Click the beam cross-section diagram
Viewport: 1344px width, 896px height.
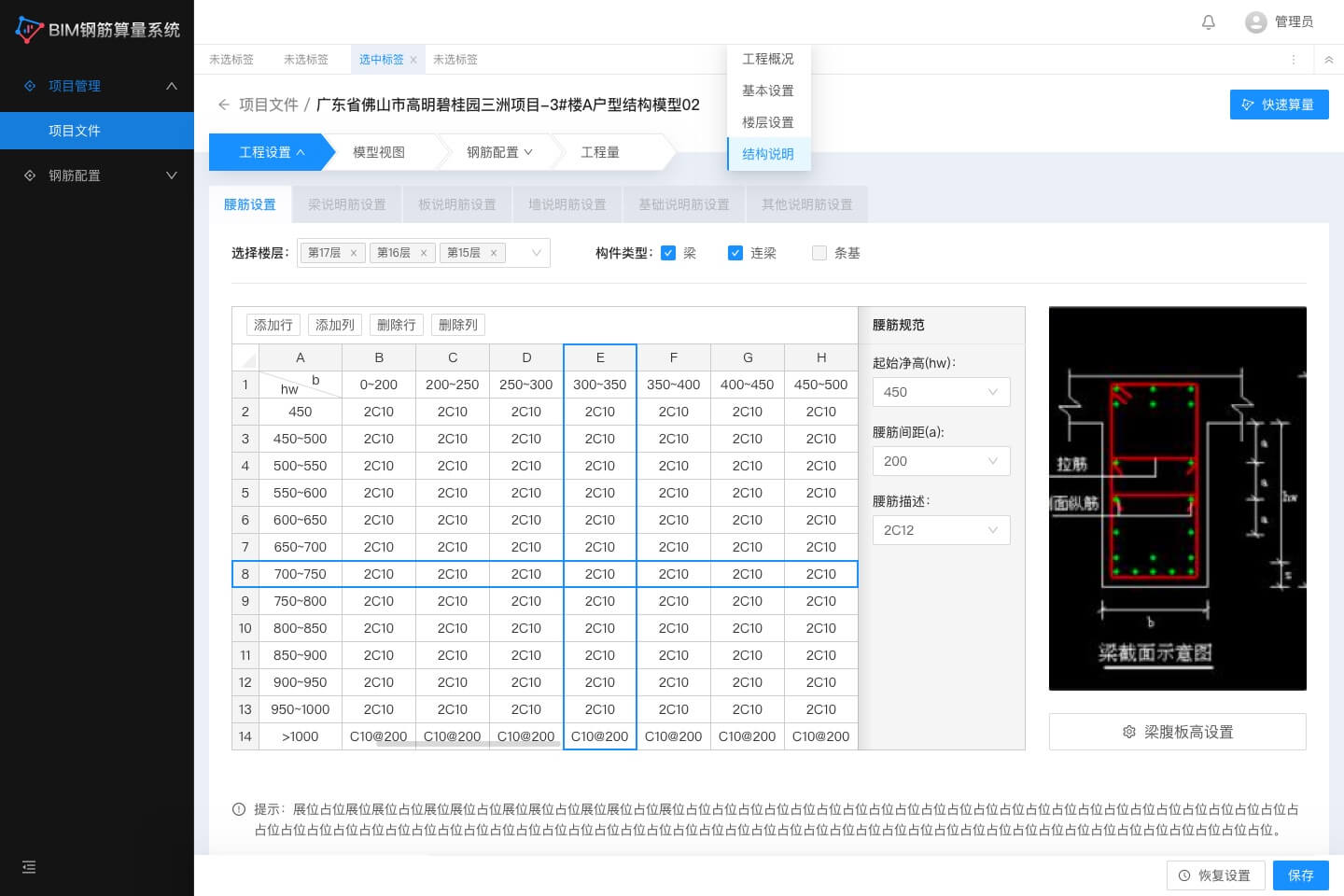coord(1177,498)
